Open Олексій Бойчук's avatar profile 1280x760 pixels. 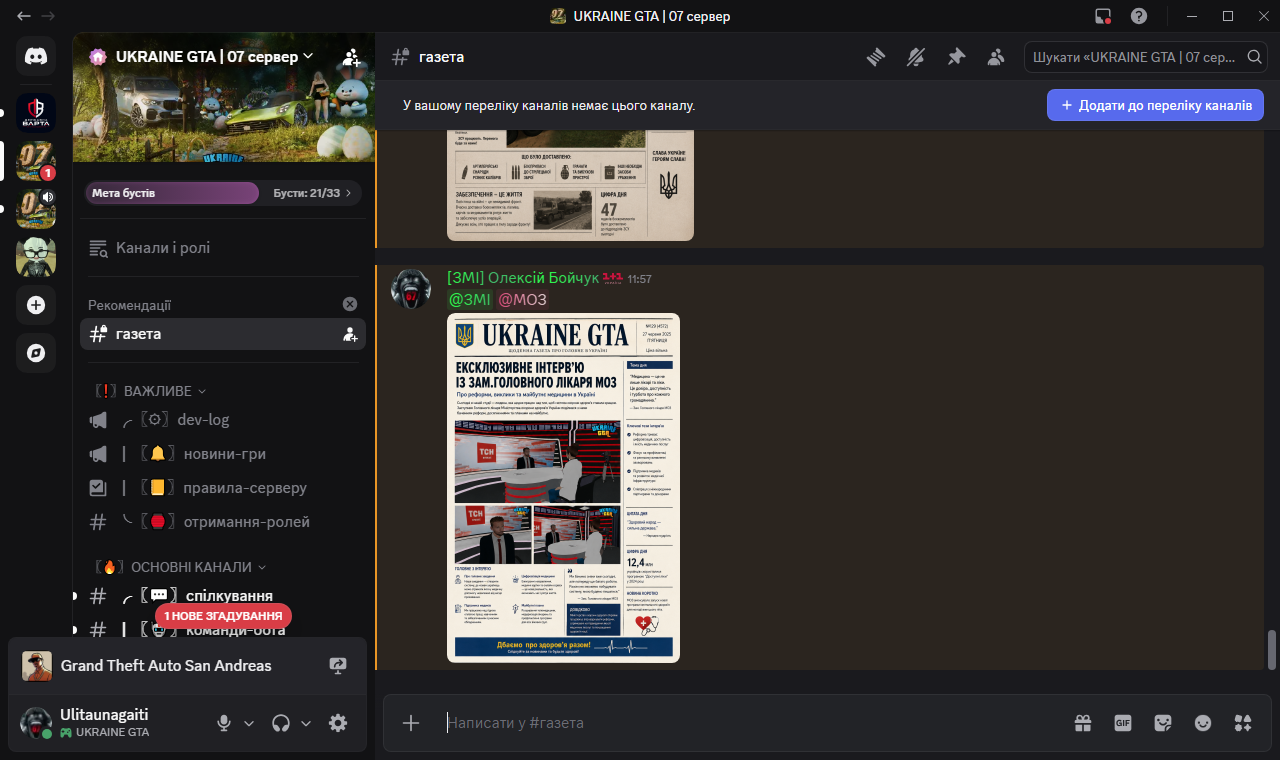tap(410, 288)
